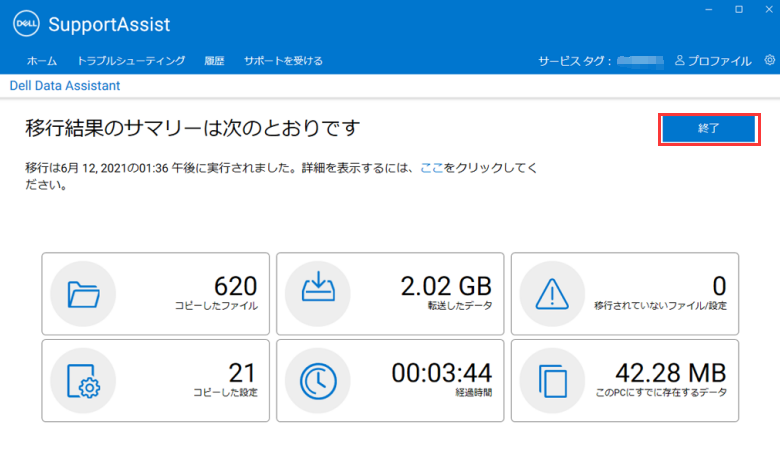Click the 21 copied settings value
The image size is (780, 465).
pyautogui.click(x=242, y=373)
